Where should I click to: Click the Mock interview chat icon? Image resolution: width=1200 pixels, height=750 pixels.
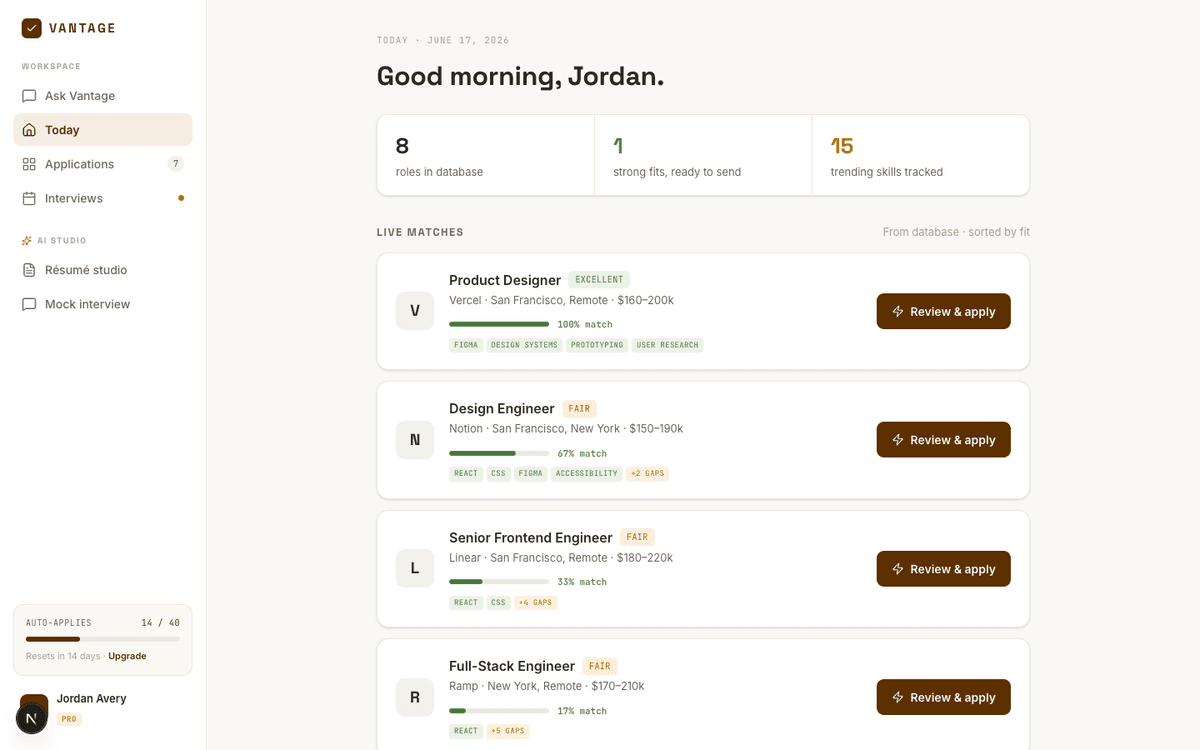point(29,304)
